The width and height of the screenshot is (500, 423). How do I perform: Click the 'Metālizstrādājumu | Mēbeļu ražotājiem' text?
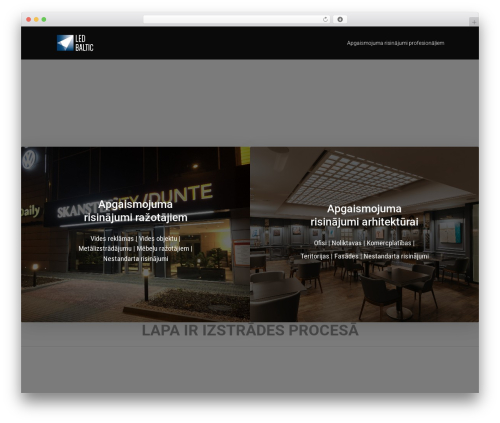point(135,249)
